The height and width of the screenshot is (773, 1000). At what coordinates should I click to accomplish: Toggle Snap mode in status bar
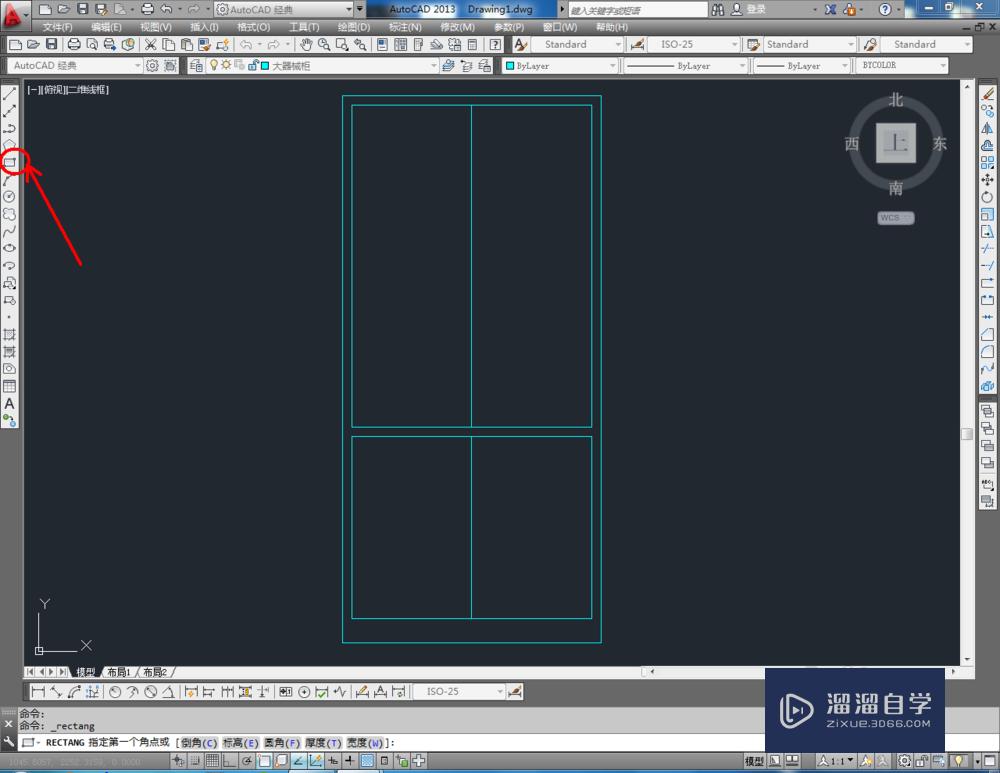tap(195, 760)
